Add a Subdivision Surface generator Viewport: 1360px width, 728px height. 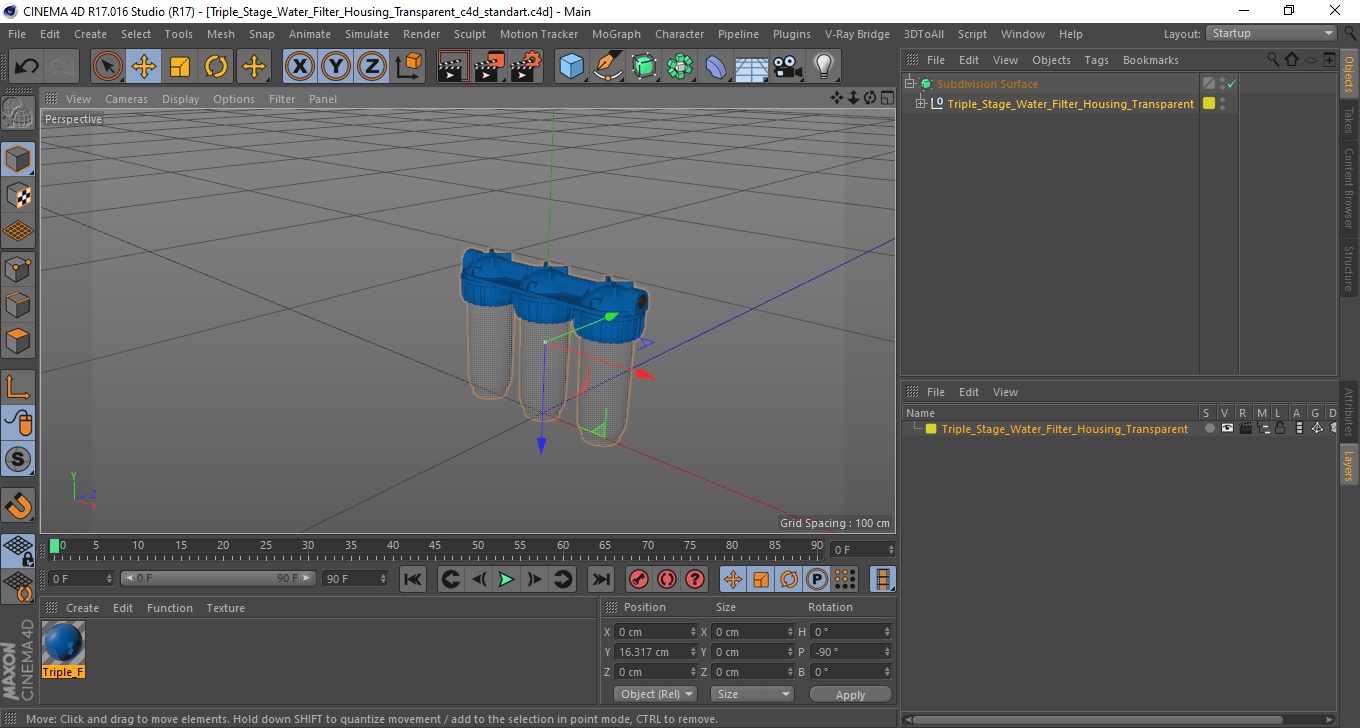click(x=644, y=67)
